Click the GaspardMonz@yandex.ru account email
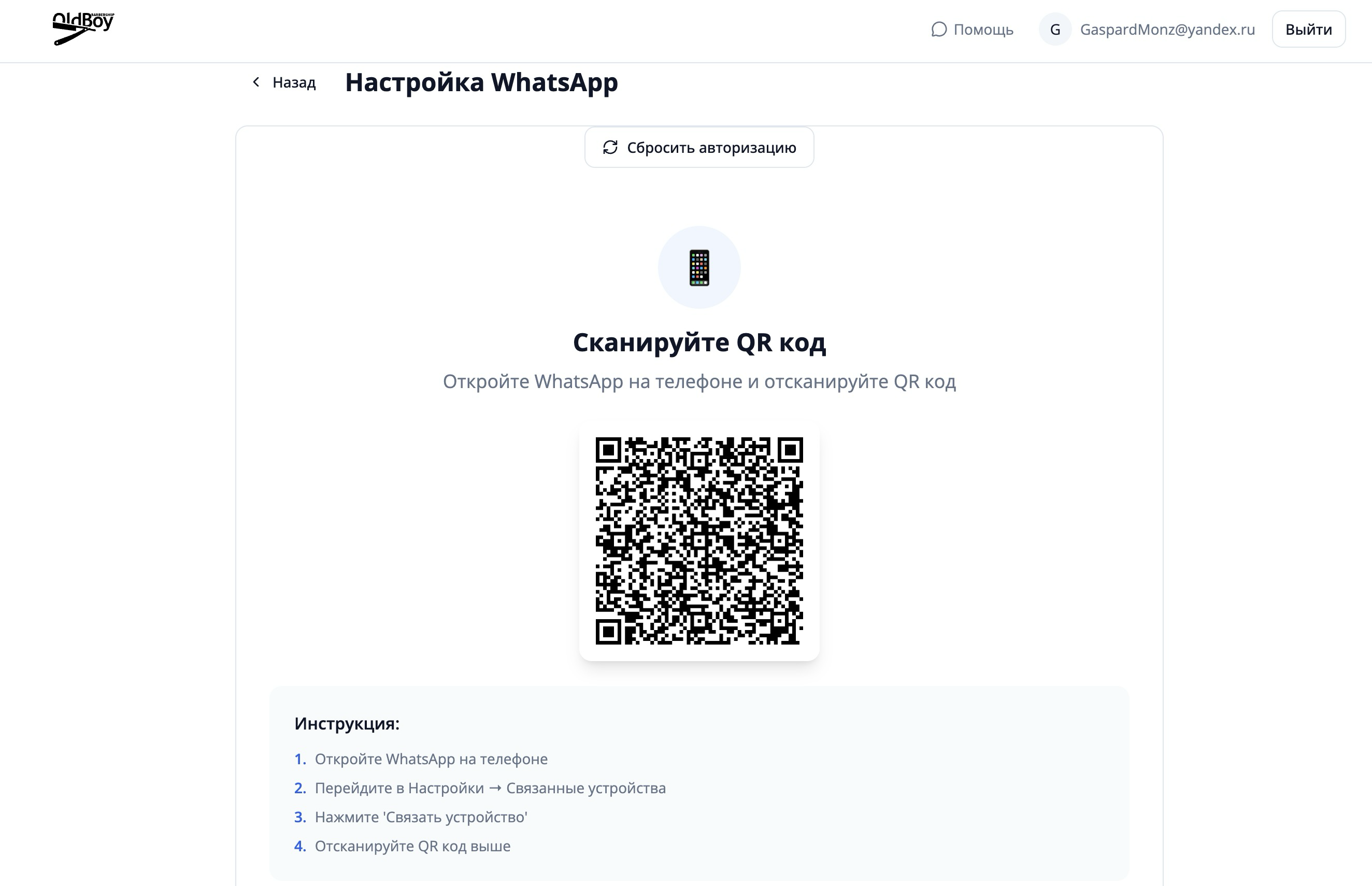Screen dimensions: 1372x886 [x=1167, y=30]
